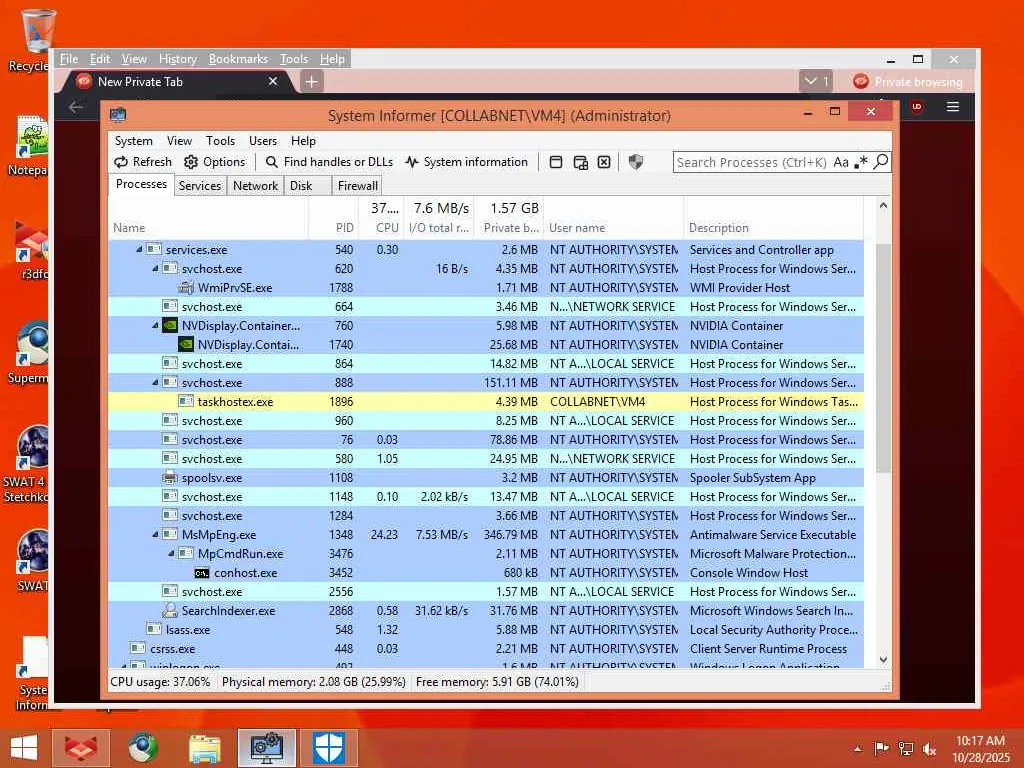Viewport: 1024px width, 768px height.
Task: Open File Explorer from taskbar
Action: (x=204, y=748)
